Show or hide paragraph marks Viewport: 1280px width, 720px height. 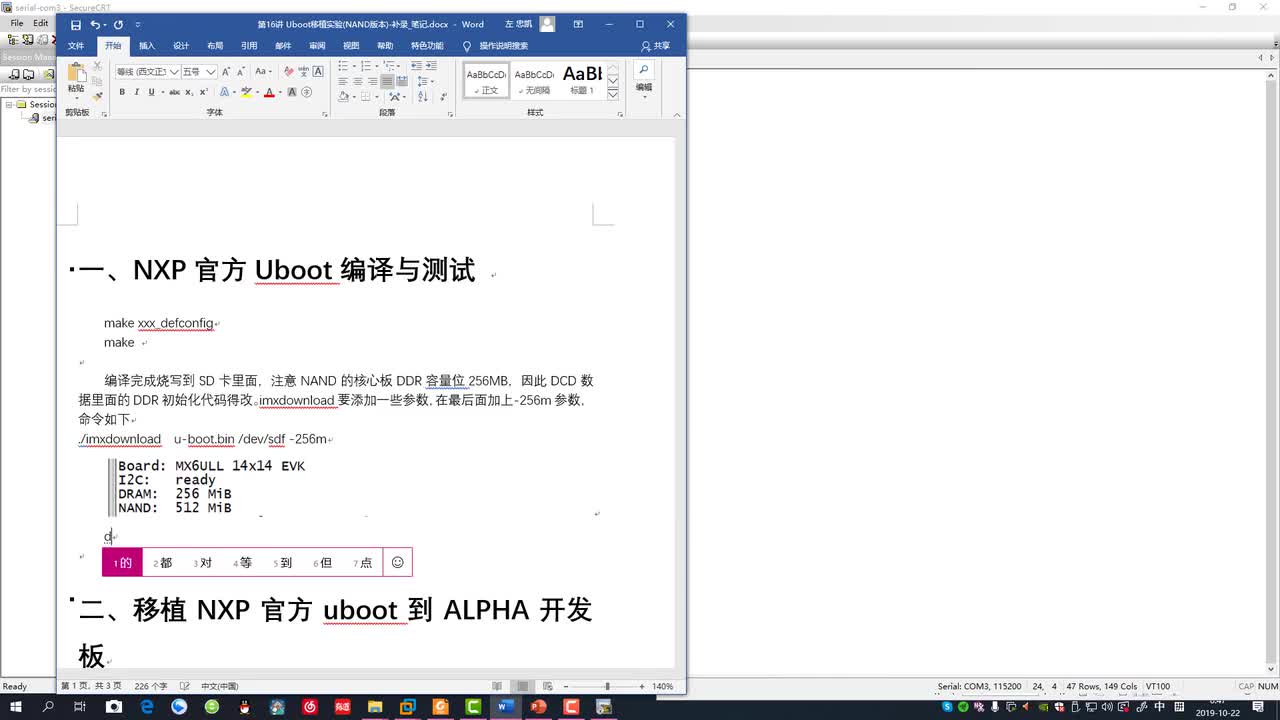pos(444,96)
